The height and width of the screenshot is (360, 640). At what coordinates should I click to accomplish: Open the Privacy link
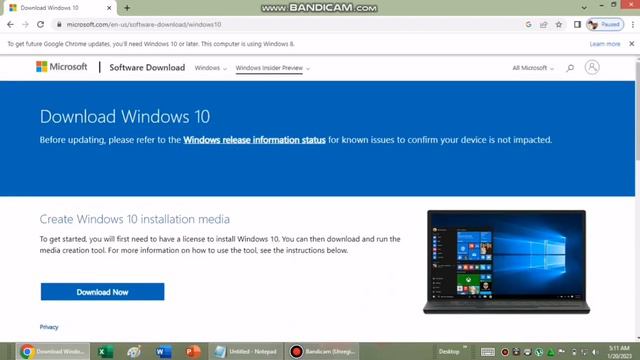(49, 327)
